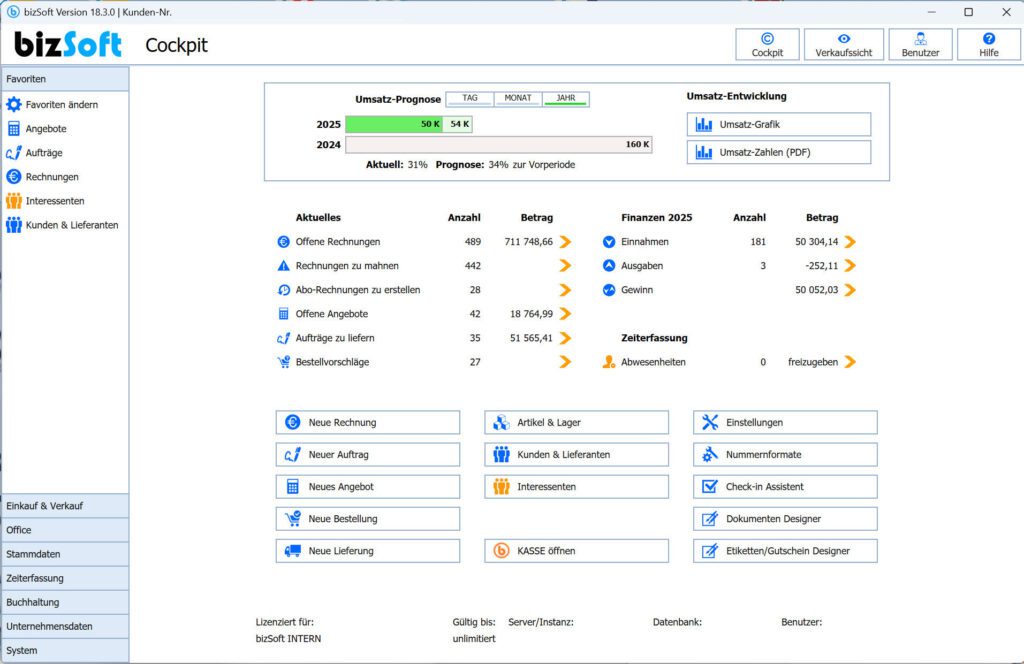
Task: Open details arrow for Gewinn
Action: pos(850,290)
